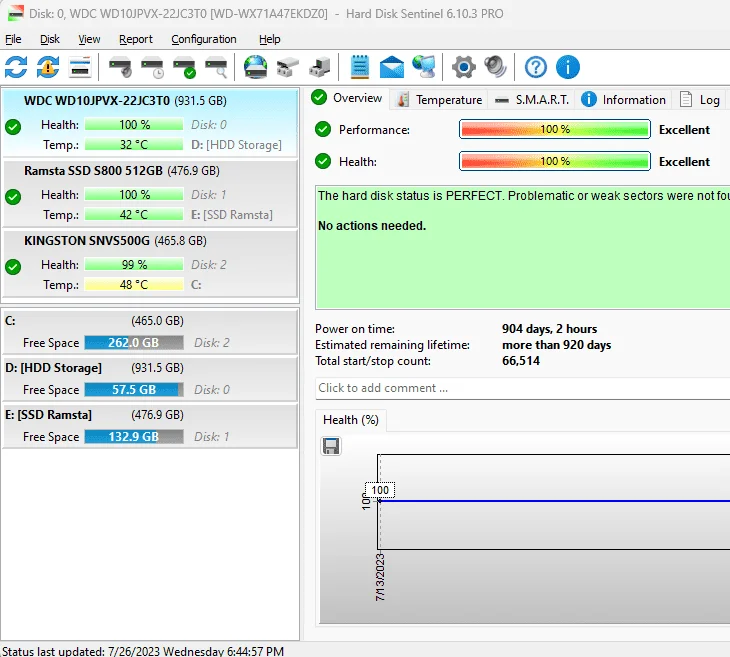The image size is (730, 657).
Task: Click the save icon above the health graph
Action: pyautogui.click(x=331, y=446)
